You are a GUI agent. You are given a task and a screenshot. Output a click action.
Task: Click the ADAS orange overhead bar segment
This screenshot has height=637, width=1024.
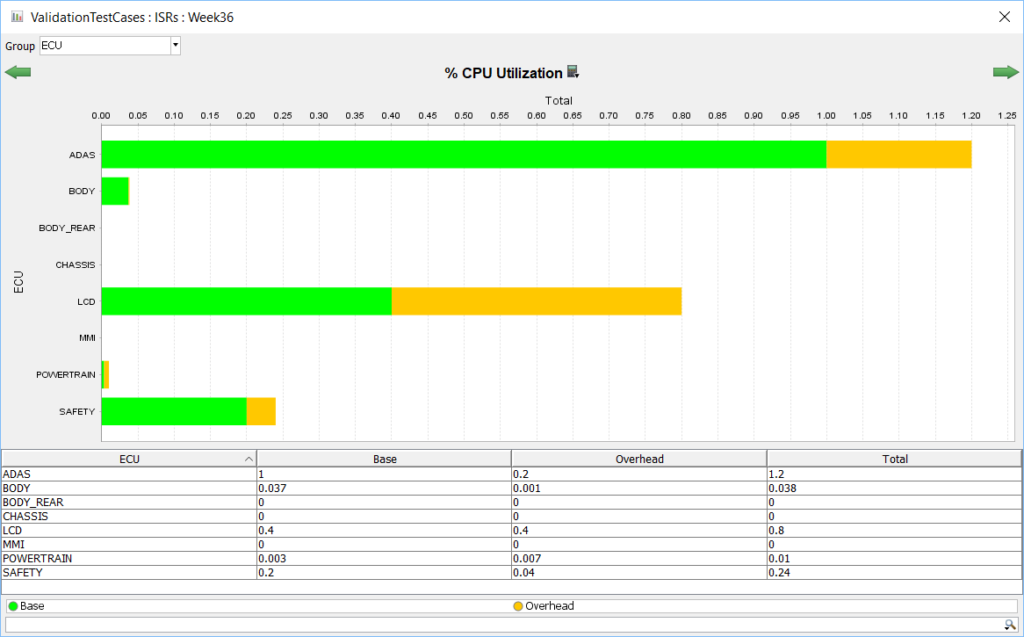pyautogui.click(x=899, y=154)
